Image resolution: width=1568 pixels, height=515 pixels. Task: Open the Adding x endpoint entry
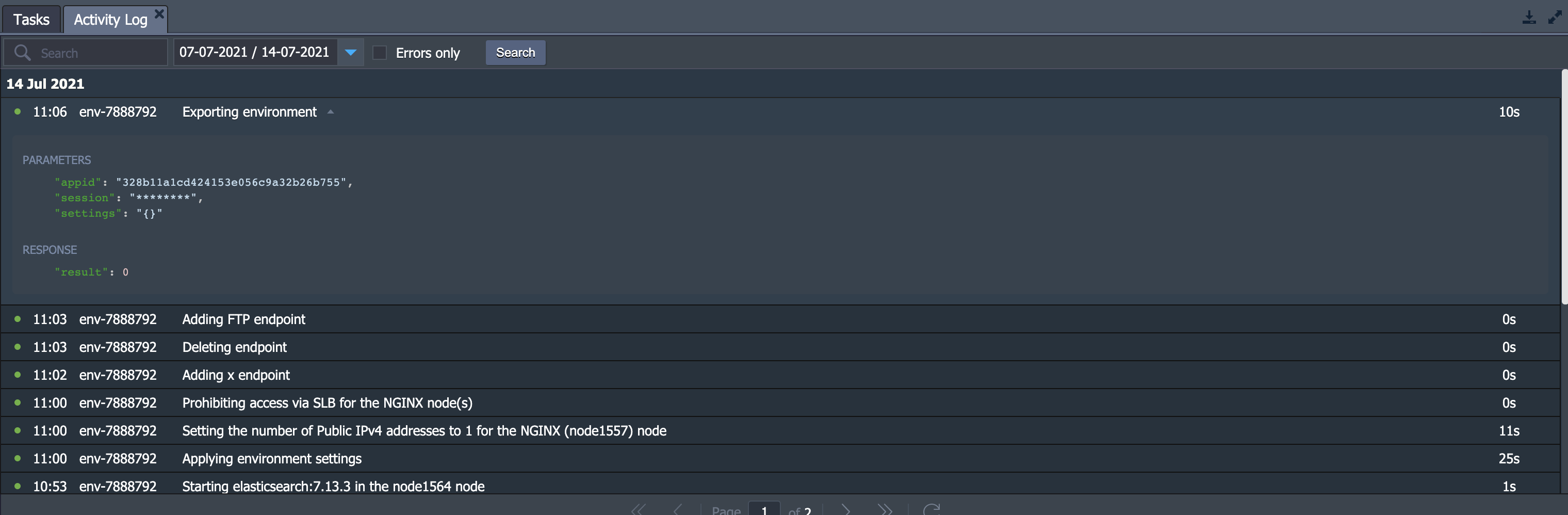[779, 375]
